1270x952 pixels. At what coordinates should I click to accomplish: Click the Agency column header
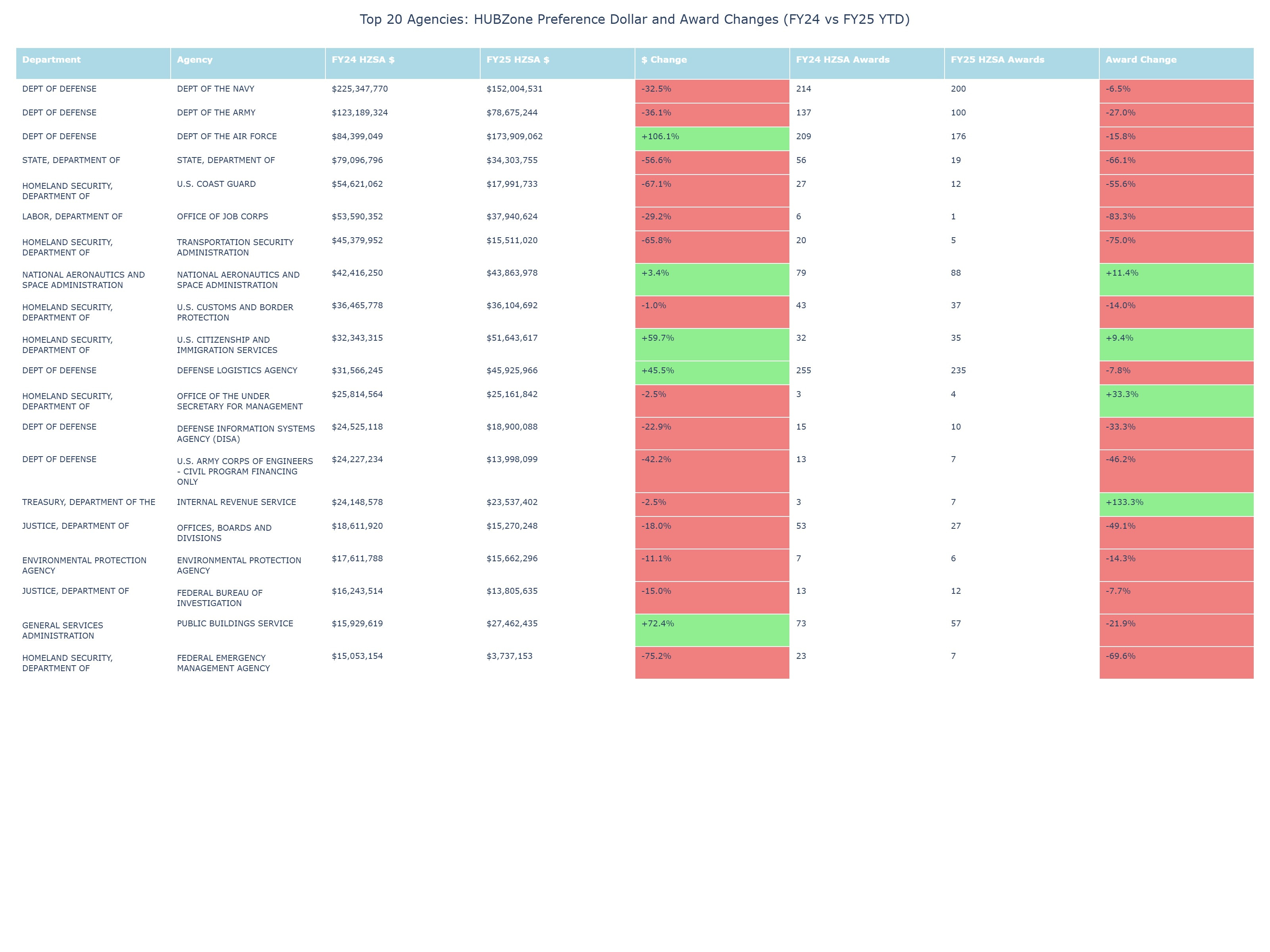coord(194,59)
